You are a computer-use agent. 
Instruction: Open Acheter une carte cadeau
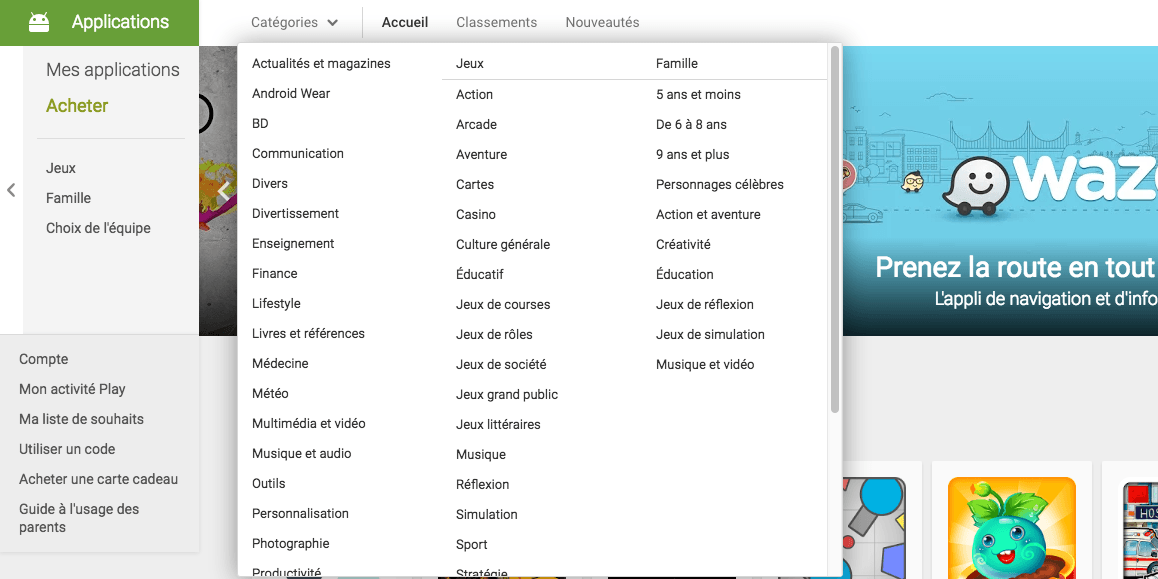coord(98,479)
